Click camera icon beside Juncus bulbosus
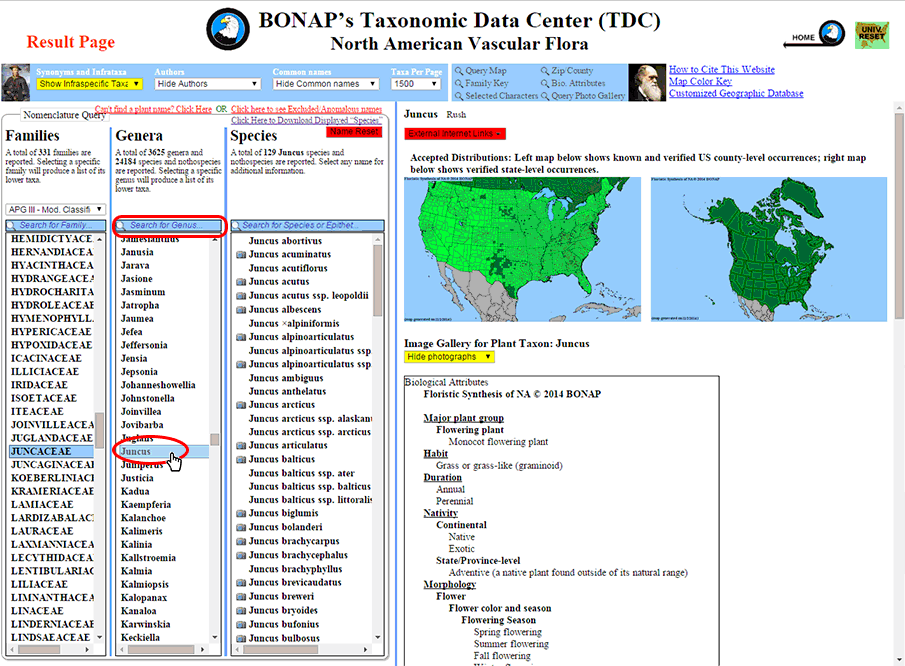The image size is (905, 666). tap(241, 639)
